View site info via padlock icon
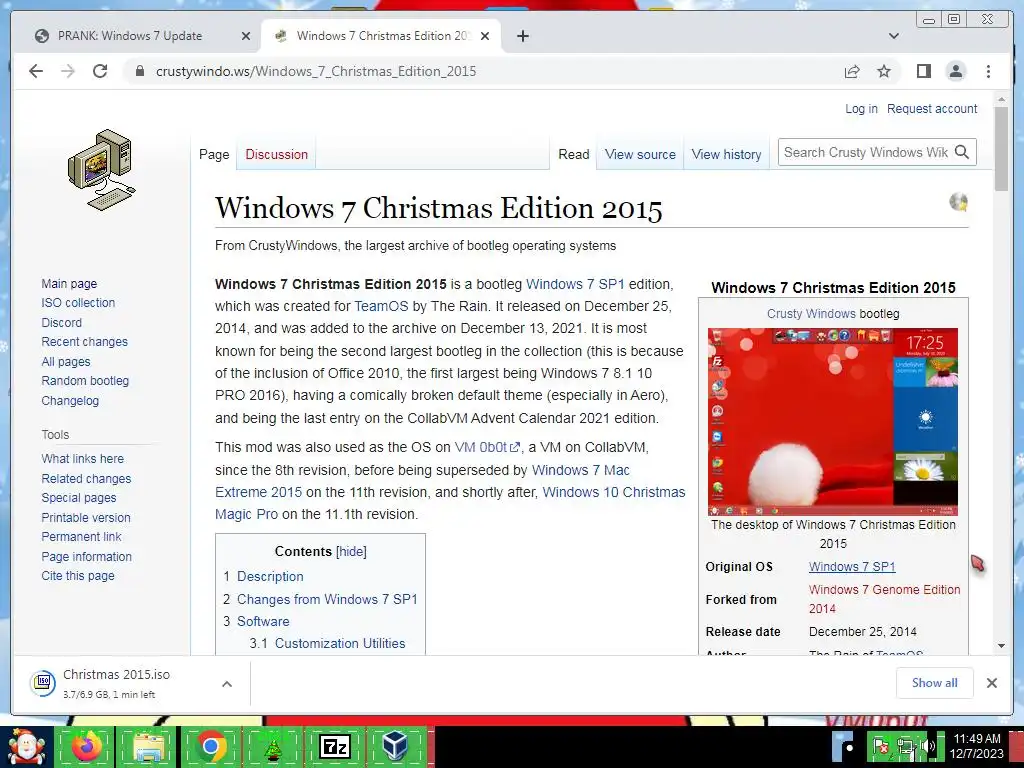Image resolution: width=1024 pixels, height=768 pixels. tap(139, 71)
